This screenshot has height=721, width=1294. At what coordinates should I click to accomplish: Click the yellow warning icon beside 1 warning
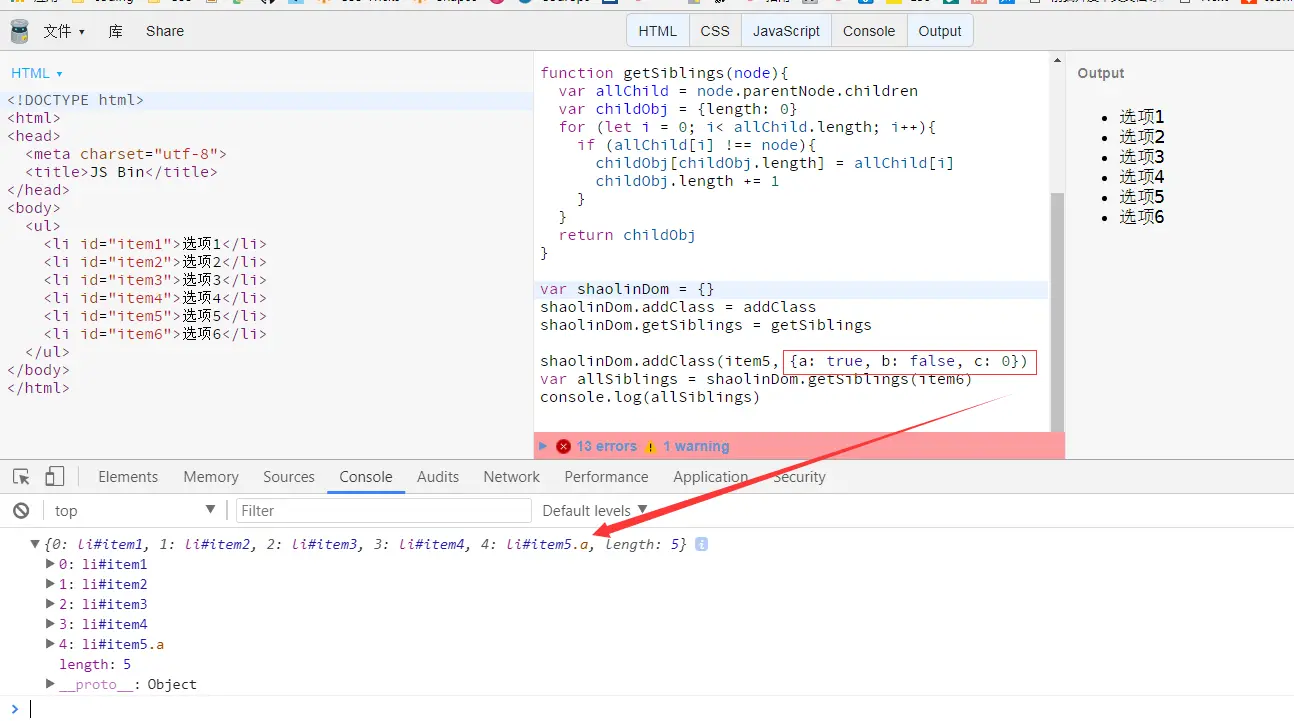click(x=651, y=447)
